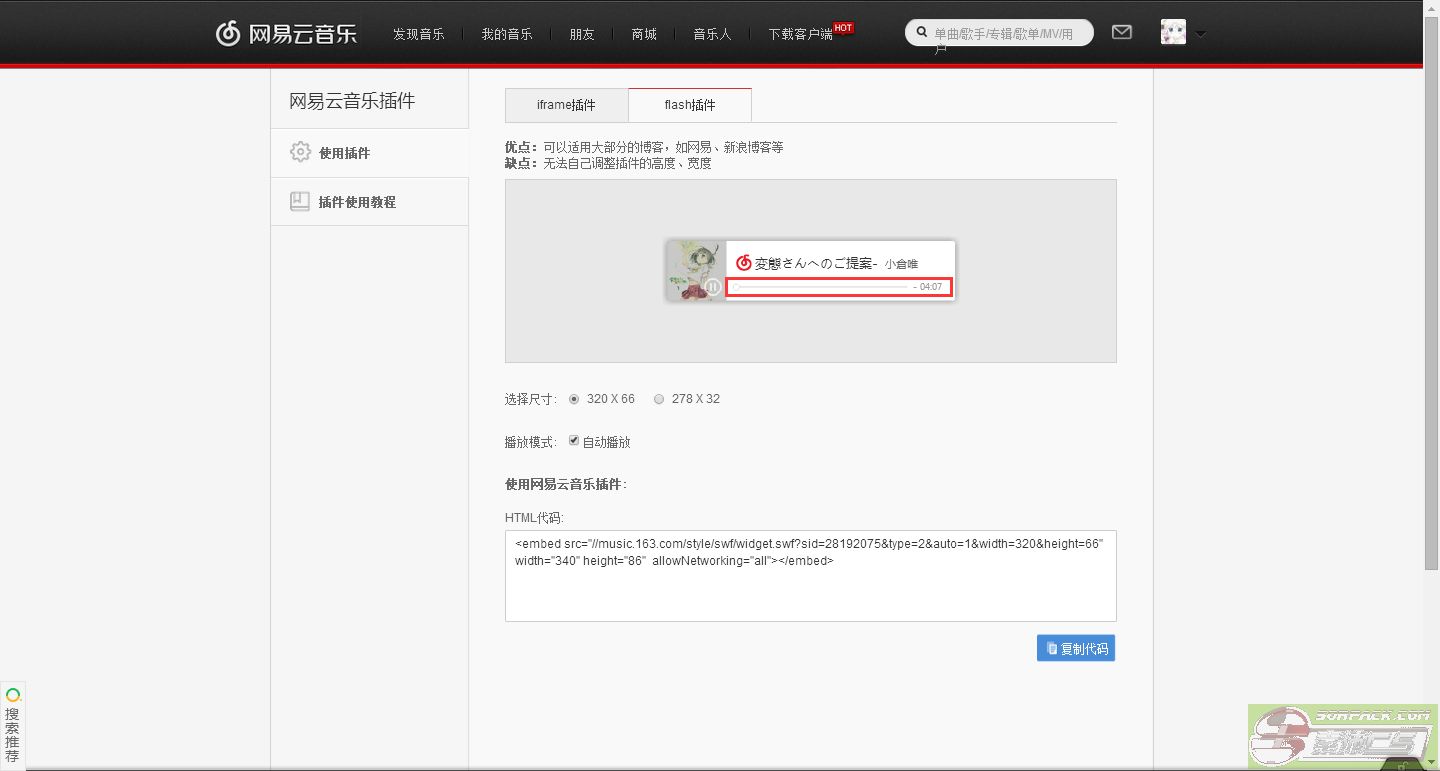Open 商城 in top navigation
The height and width of the screenshot is (771, 1440).
[x=644, y=34]
